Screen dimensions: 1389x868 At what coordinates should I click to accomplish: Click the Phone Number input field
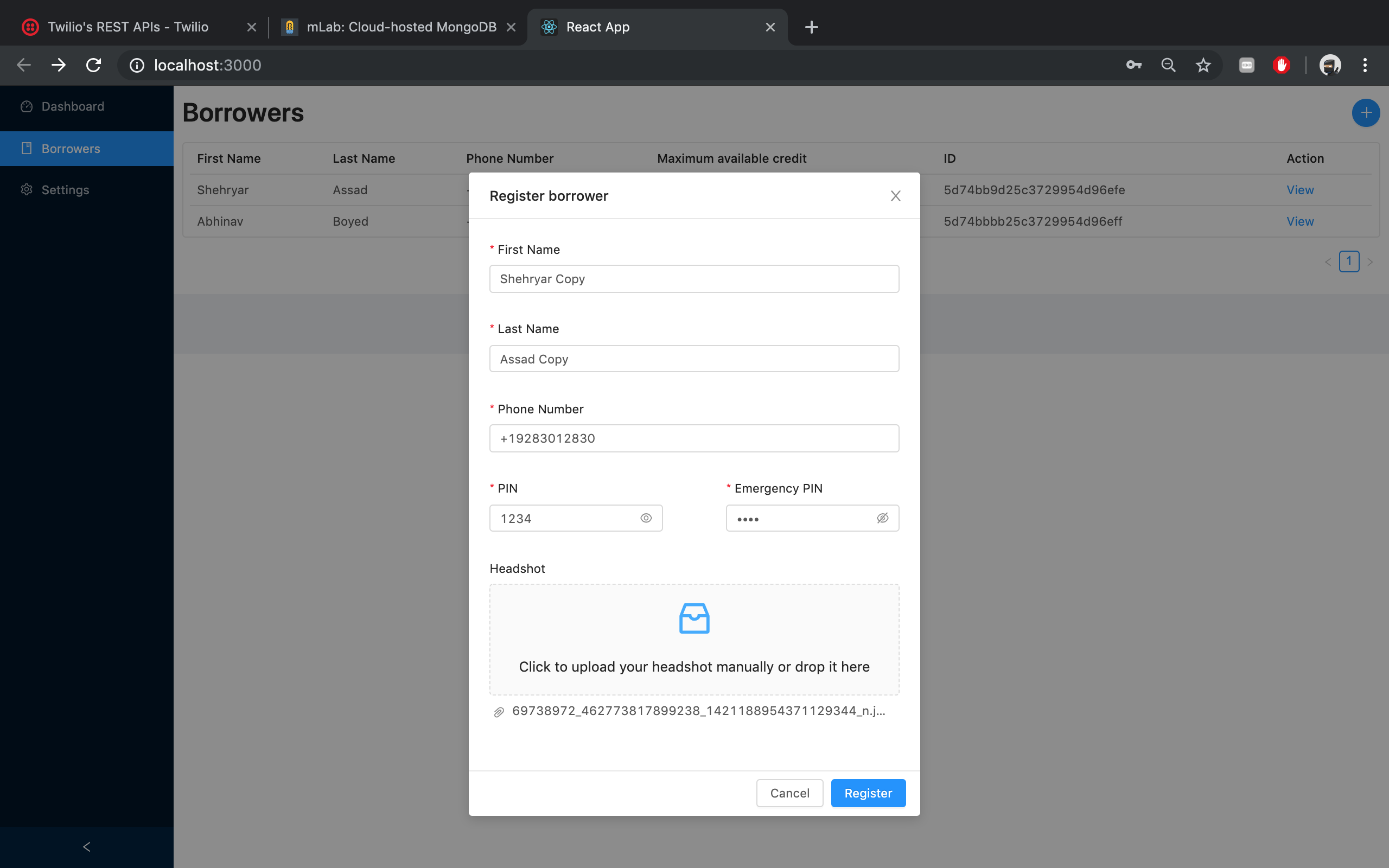[693, 438]
